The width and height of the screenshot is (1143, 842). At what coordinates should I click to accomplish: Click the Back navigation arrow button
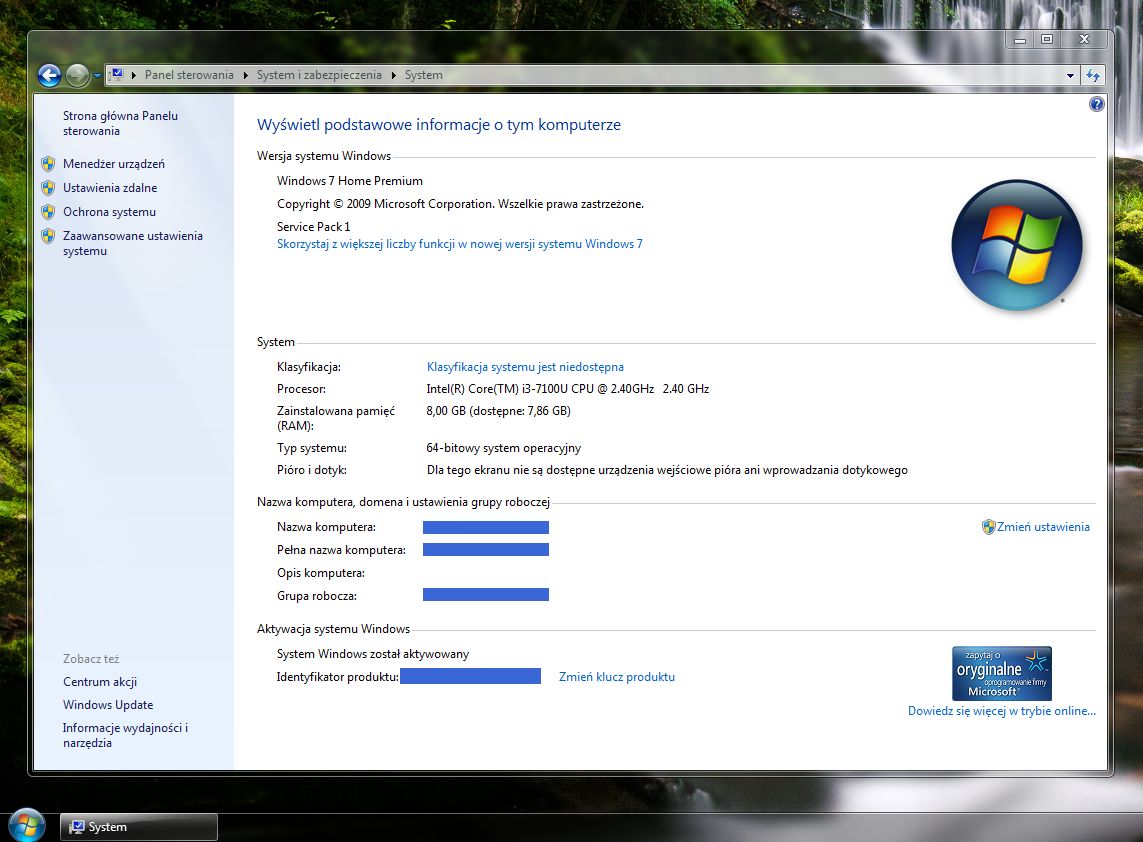[49, 75]
